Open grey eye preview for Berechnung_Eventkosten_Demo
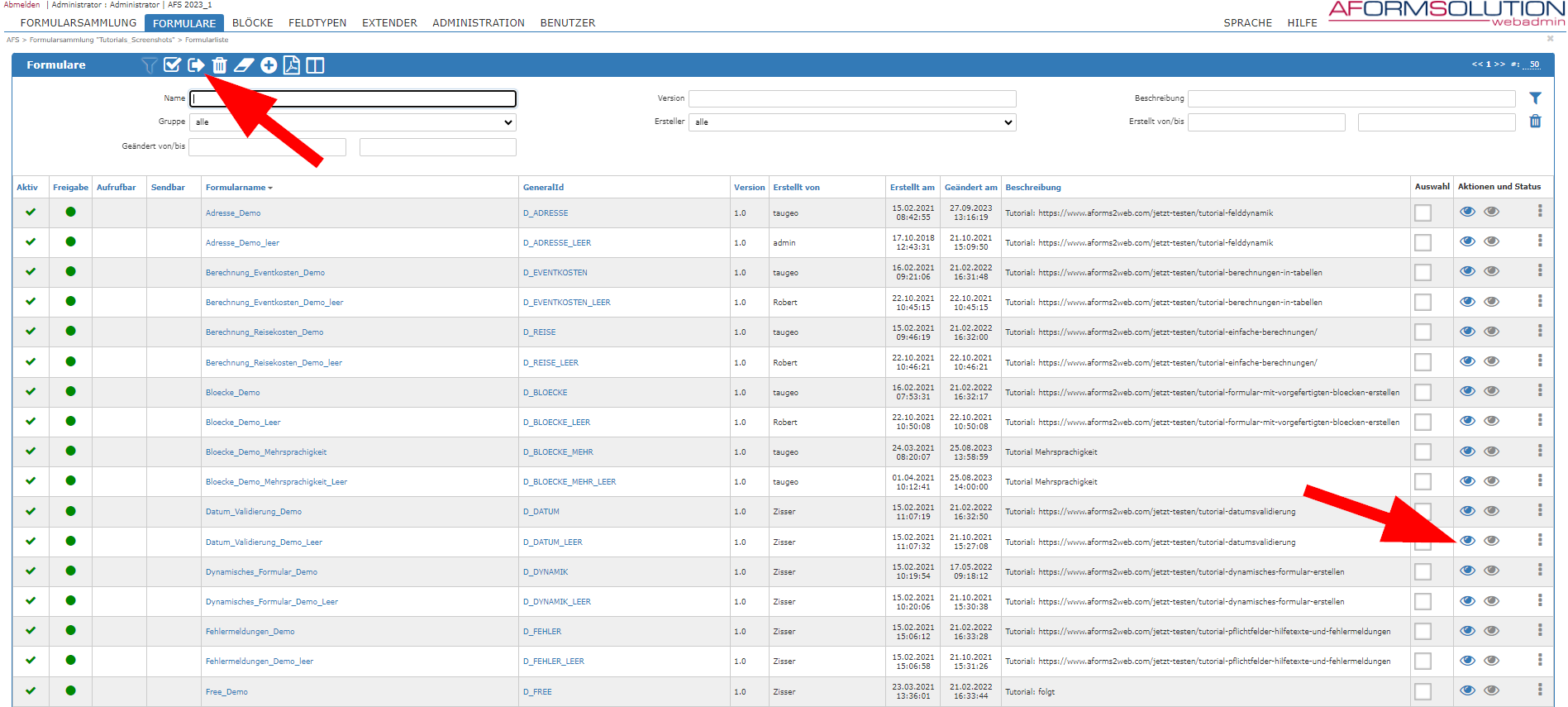This screenshot has height=707, width=1568. (x=1491, y=271)
